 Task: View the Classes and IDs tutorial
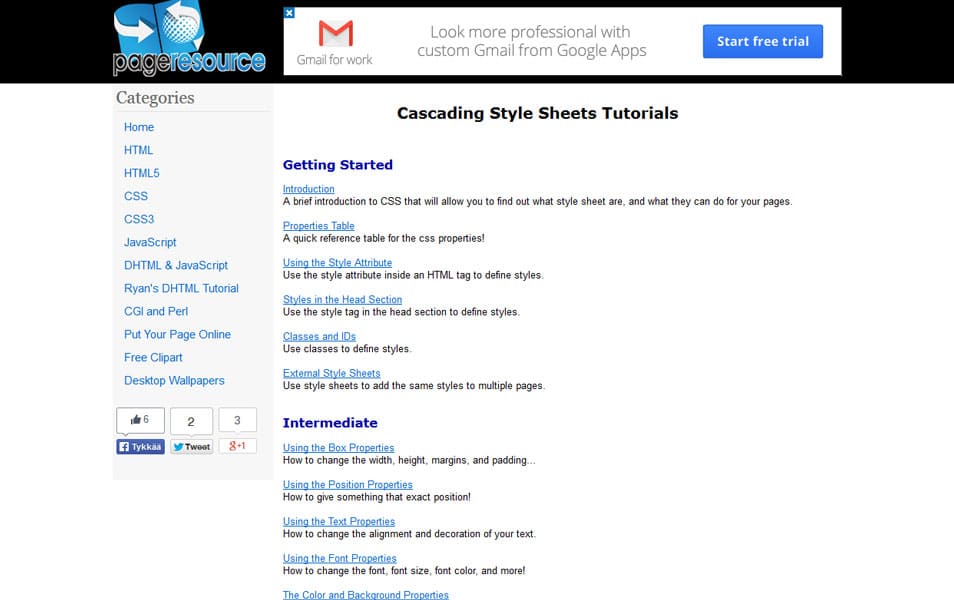point(319,337)
